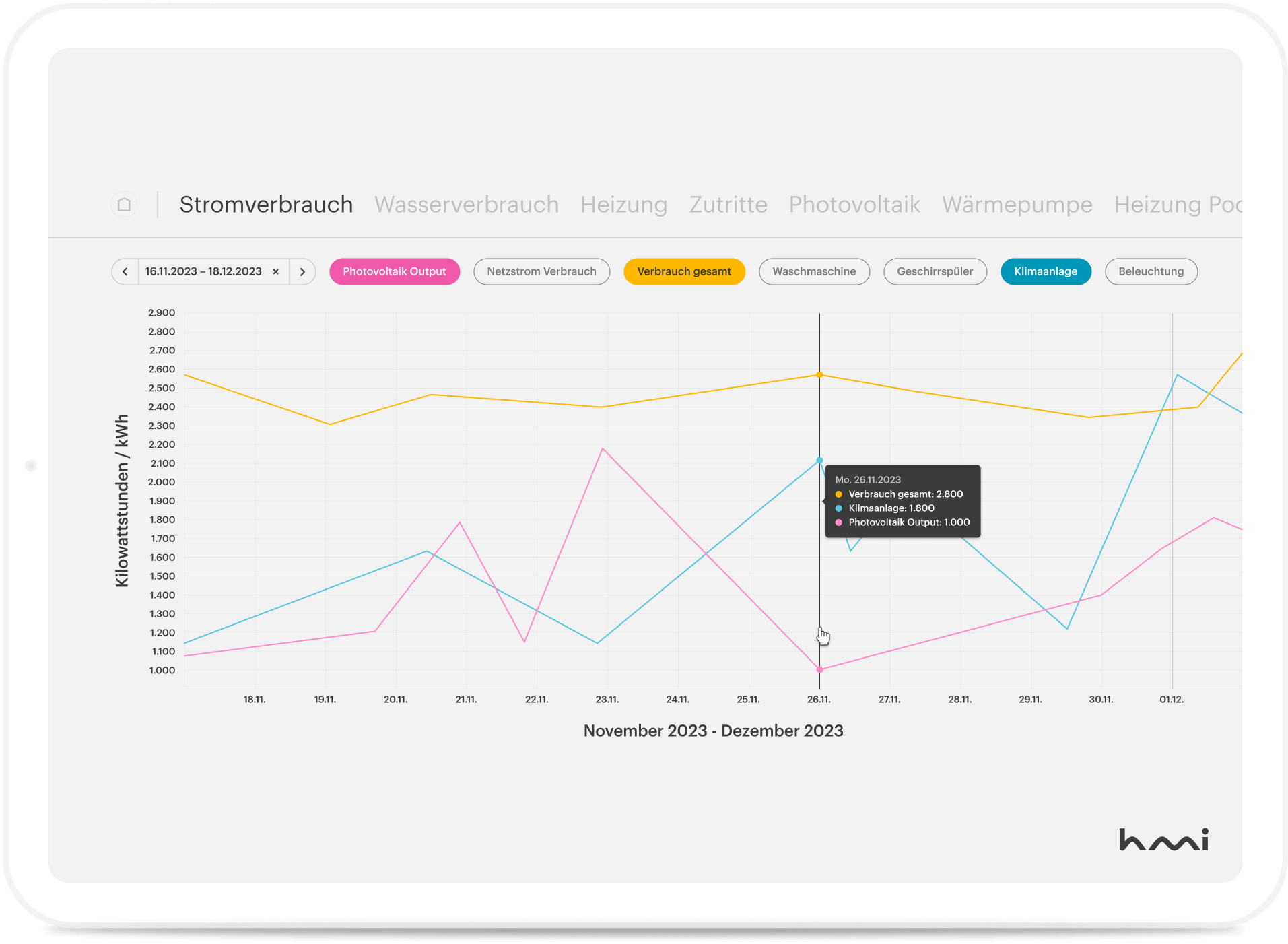Open the Heizung tab
Image resolution: width=1288 pixels, height=944 pixels.
623,205
